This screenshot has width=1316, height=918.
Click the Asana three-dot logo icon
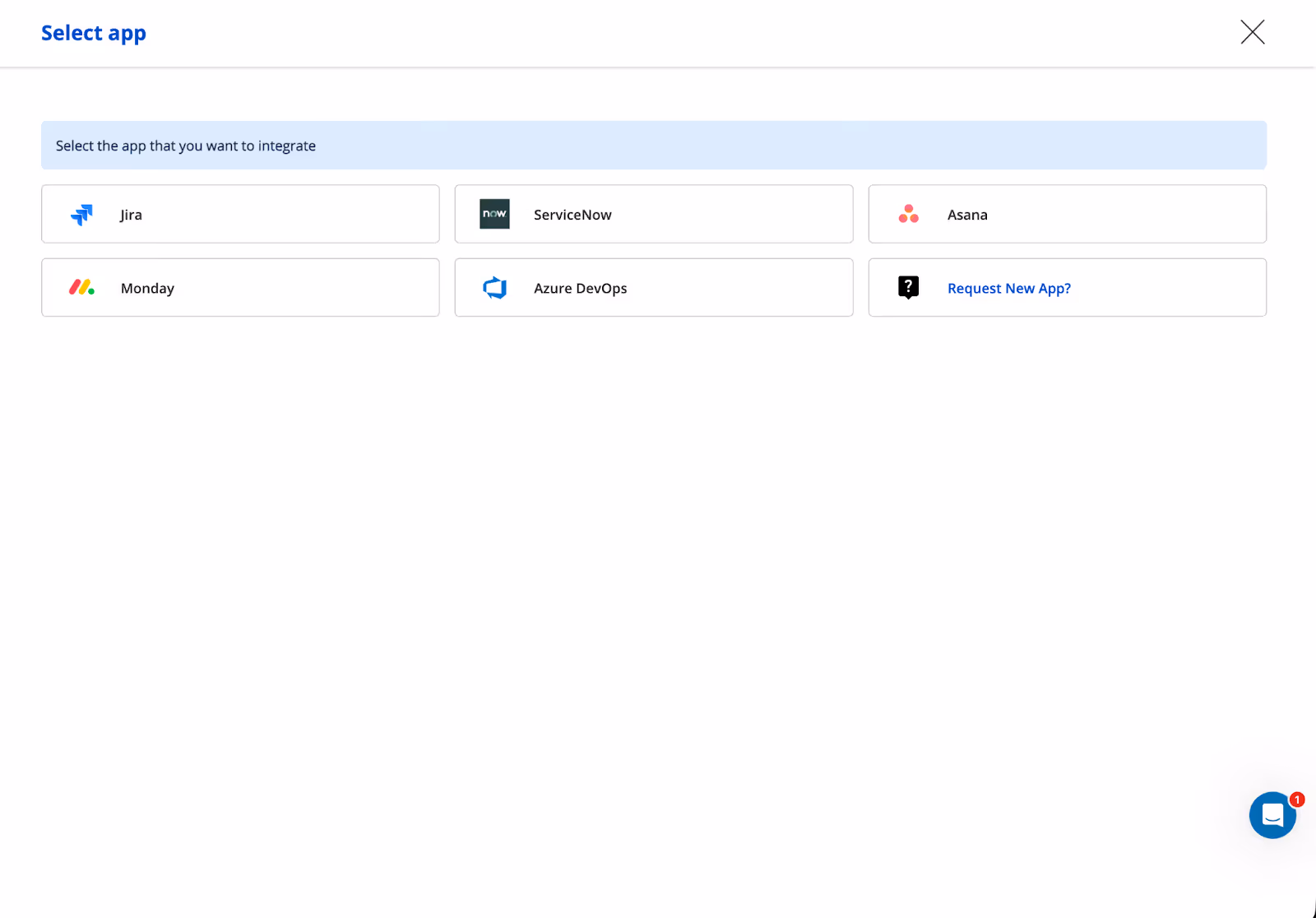pos(908,214)
